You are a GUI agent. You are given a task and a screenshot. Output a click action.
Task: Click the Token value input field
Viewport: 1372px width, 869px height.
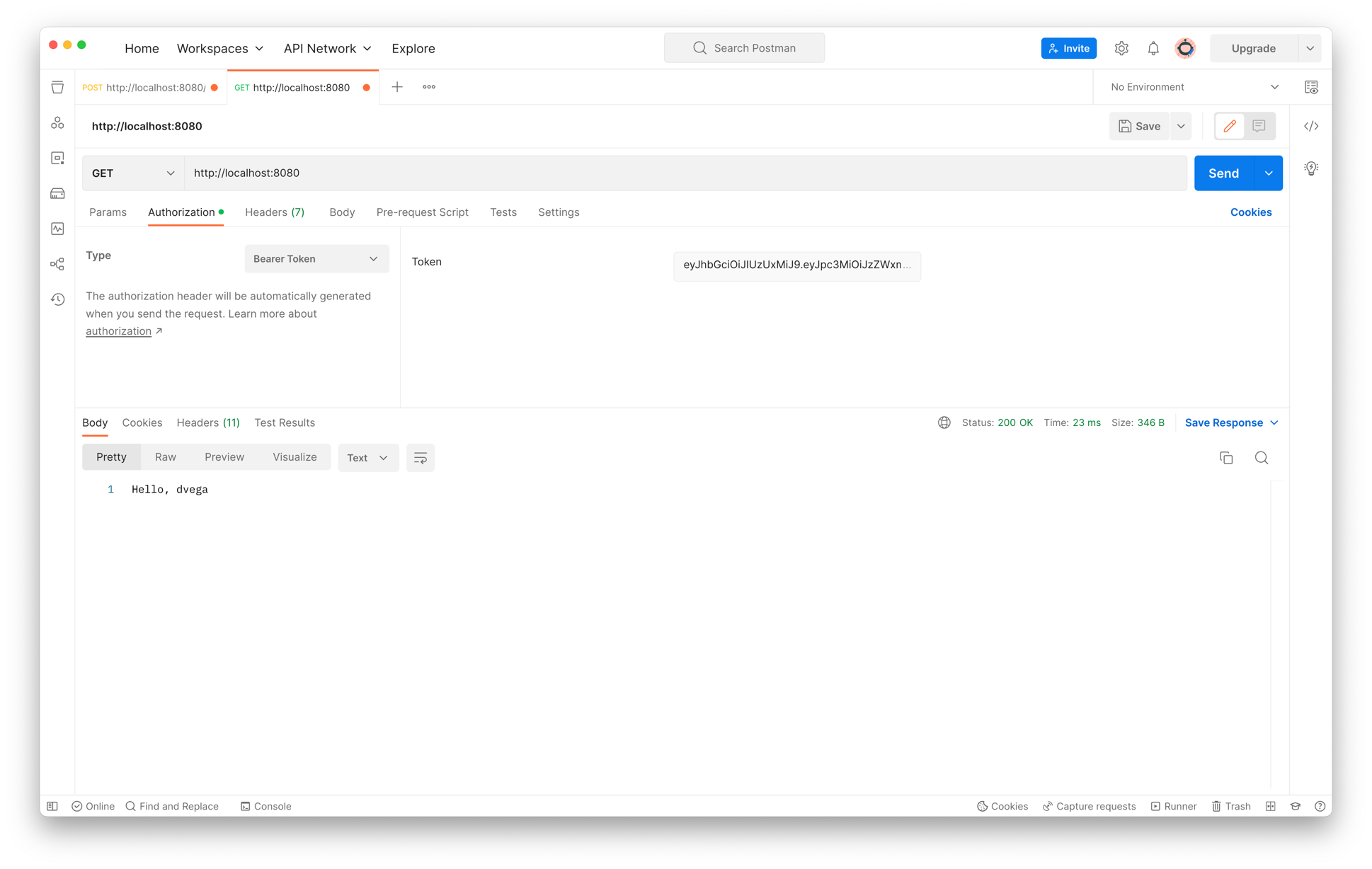click(796, 265)
